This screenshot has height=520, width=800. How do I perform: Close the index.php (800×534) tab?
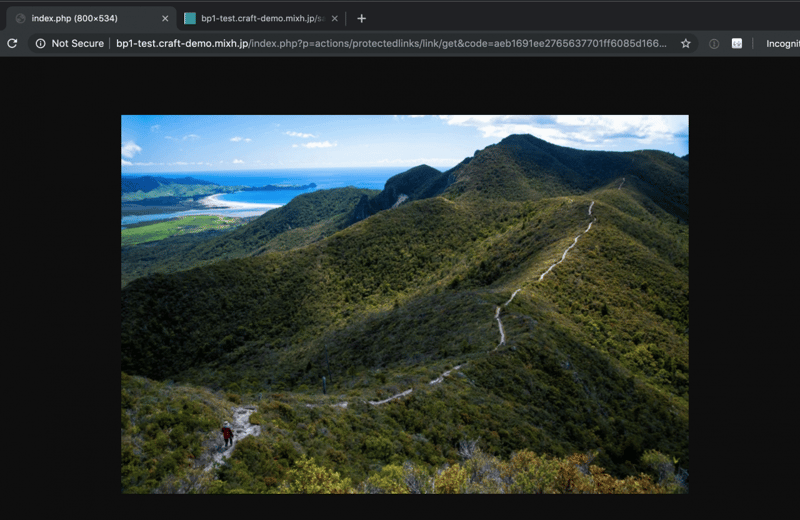[165, 18]
